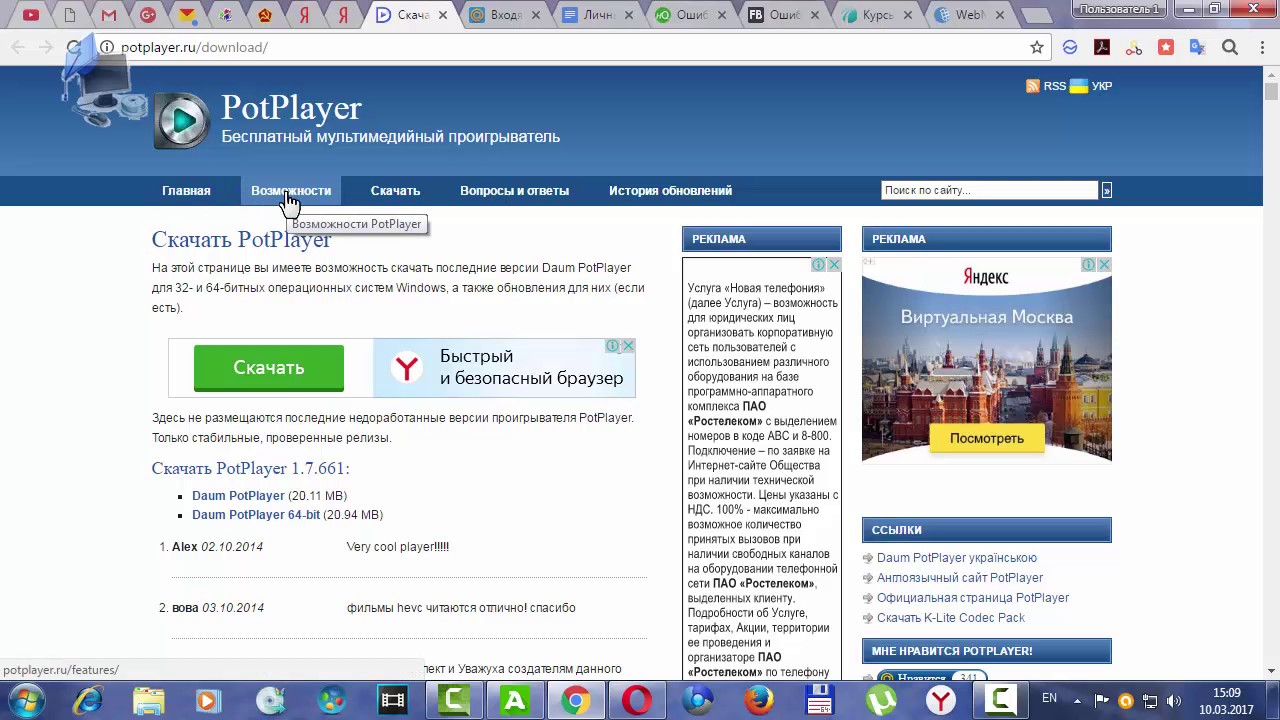
Task: Download Daum PotPlayer 32-bit (20.11 MB)
Action: click(238, 496)
